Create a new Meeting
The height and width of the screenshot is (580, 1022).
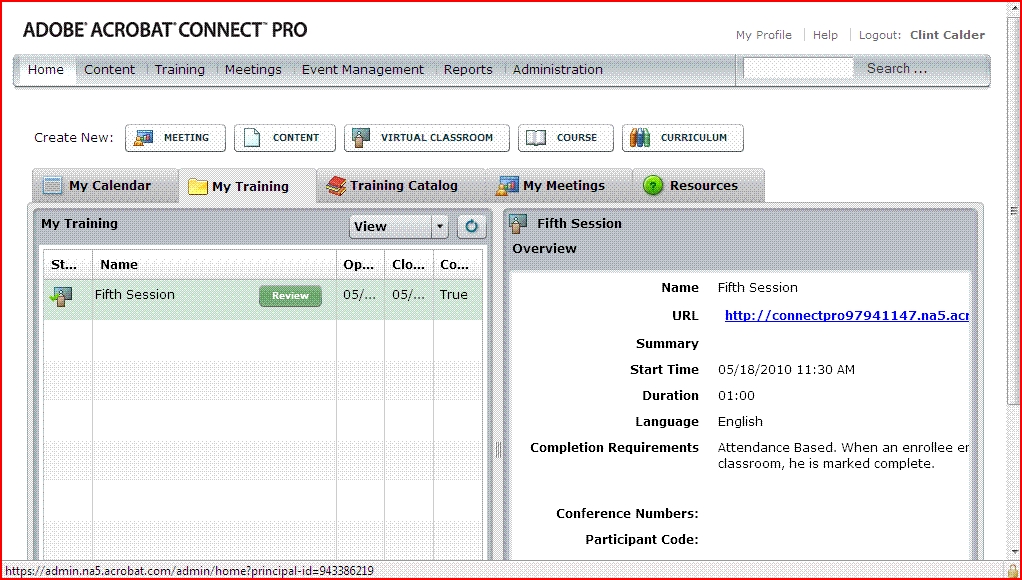[175, 138]
